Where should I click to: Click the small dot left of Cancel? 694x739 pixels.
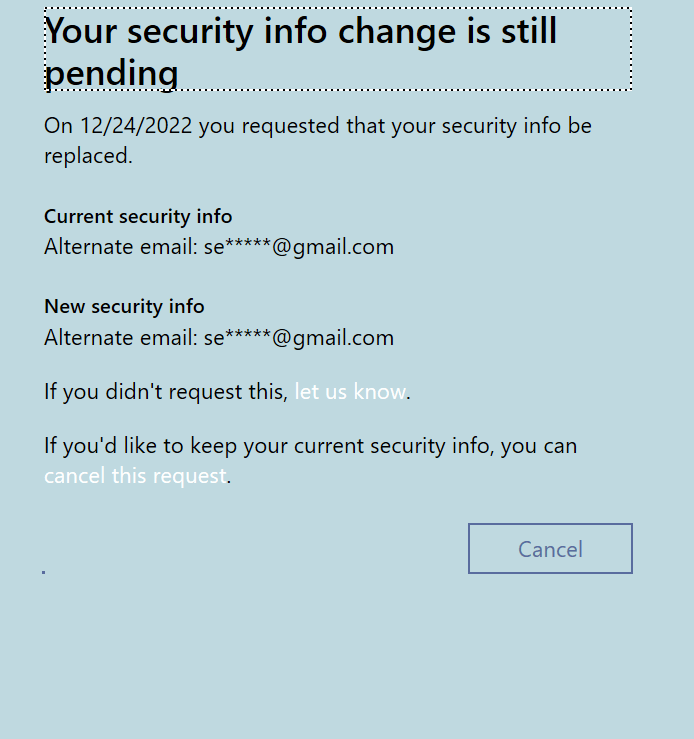43,572
